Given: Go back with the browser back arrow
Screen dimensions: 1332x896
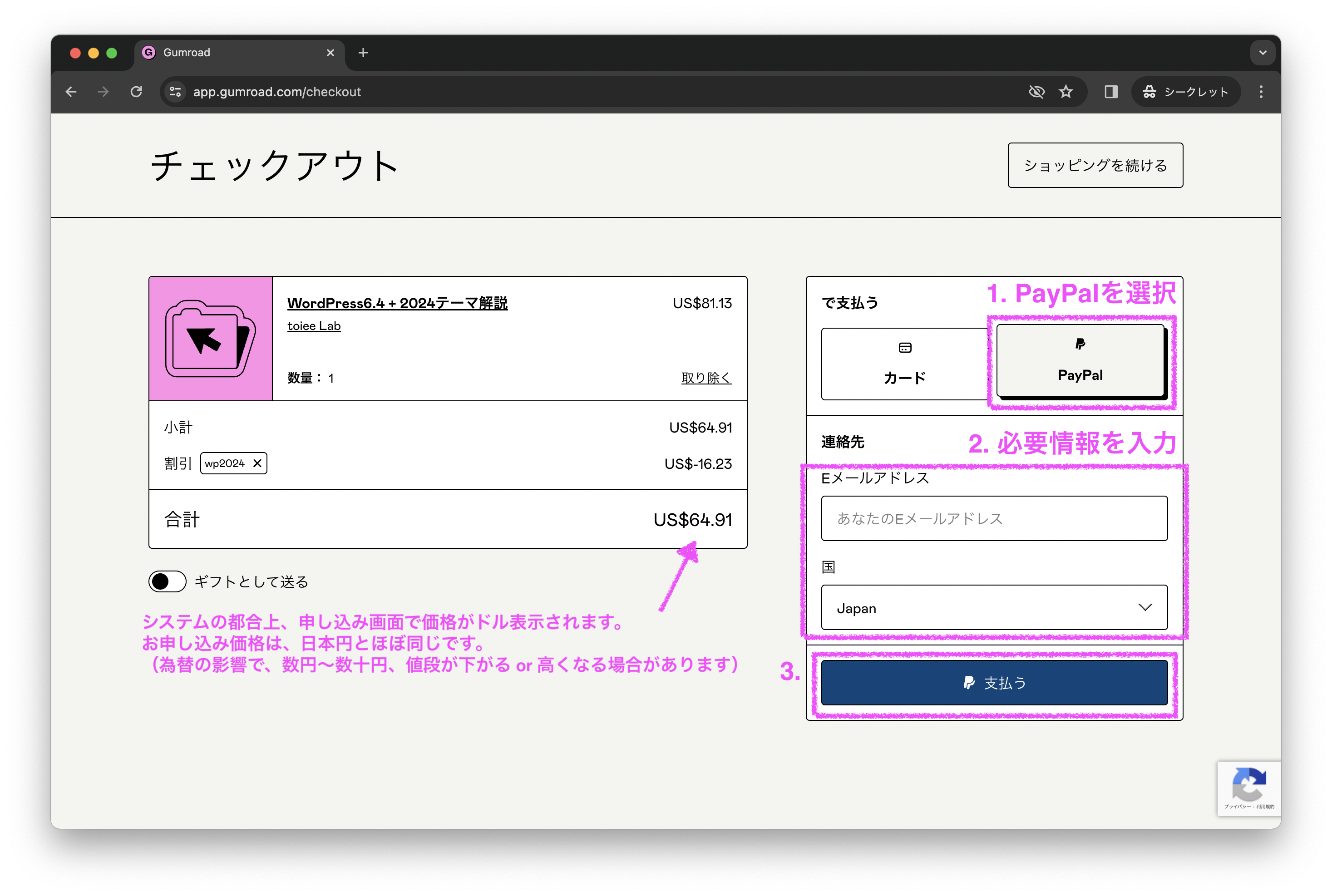Looking at the screenshot, I should [71, 91].
